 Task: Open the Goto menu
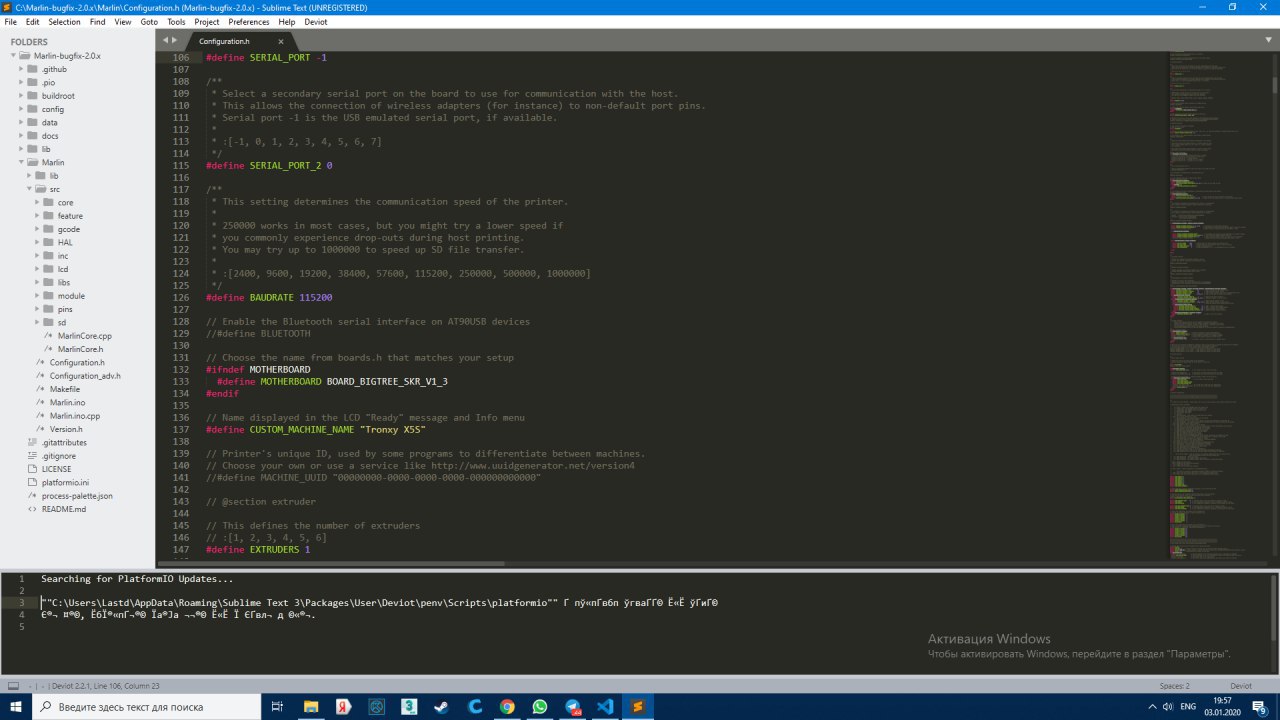click(149, 21)
